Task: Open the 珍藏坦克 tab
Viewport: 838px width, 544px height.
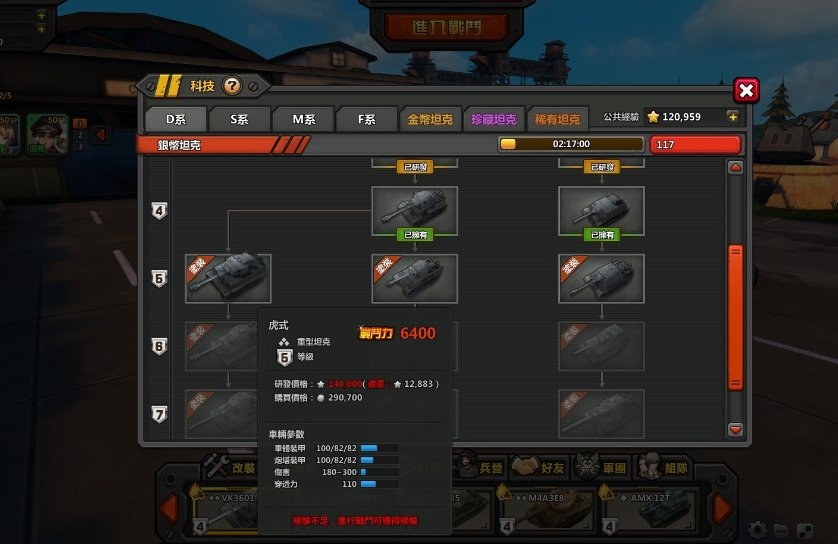Action: [494, 119]
